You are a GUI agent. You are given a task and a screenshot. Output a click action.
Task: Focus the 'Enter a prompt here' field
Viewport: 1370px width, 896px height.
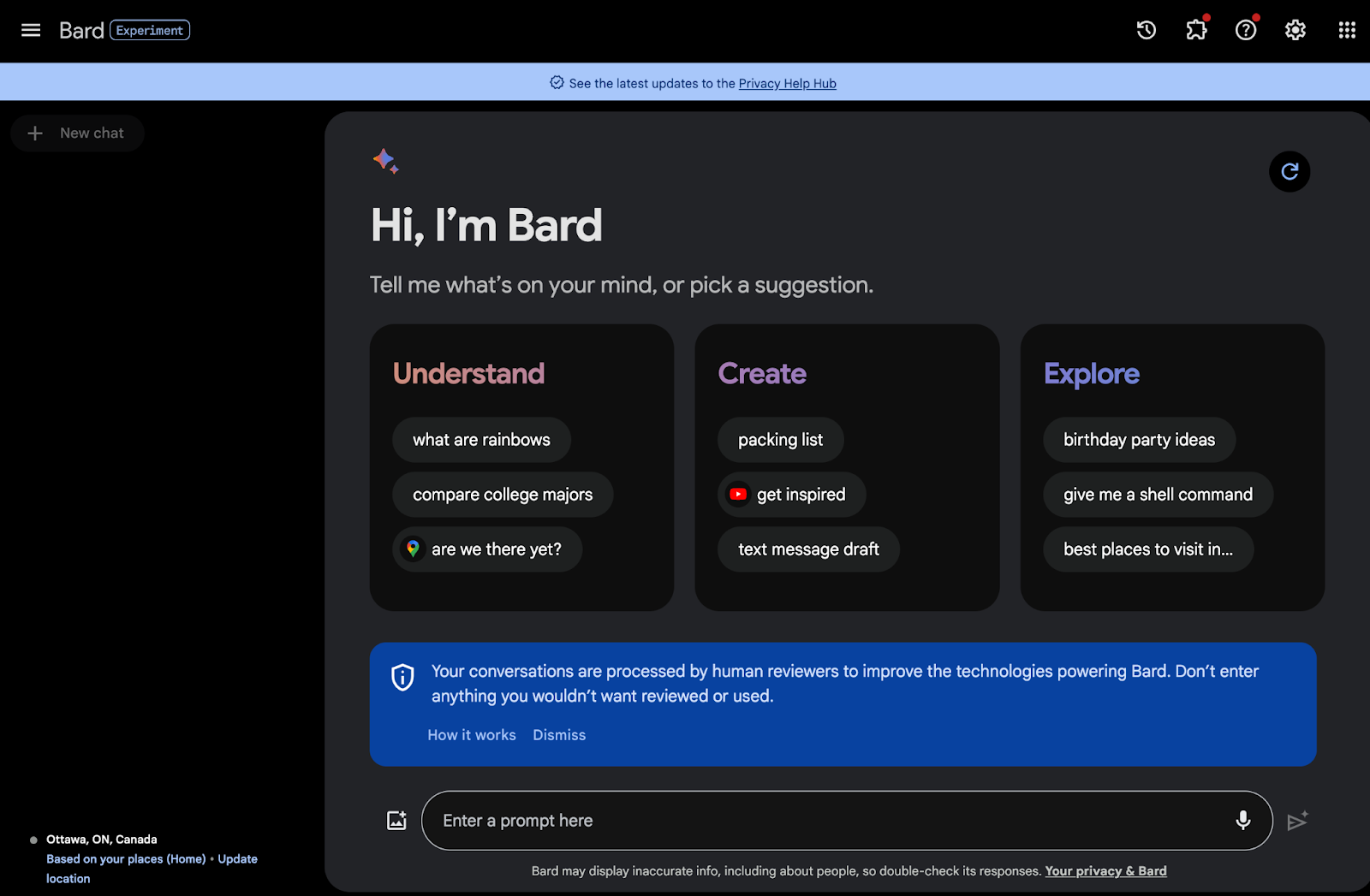pos(847,820)
